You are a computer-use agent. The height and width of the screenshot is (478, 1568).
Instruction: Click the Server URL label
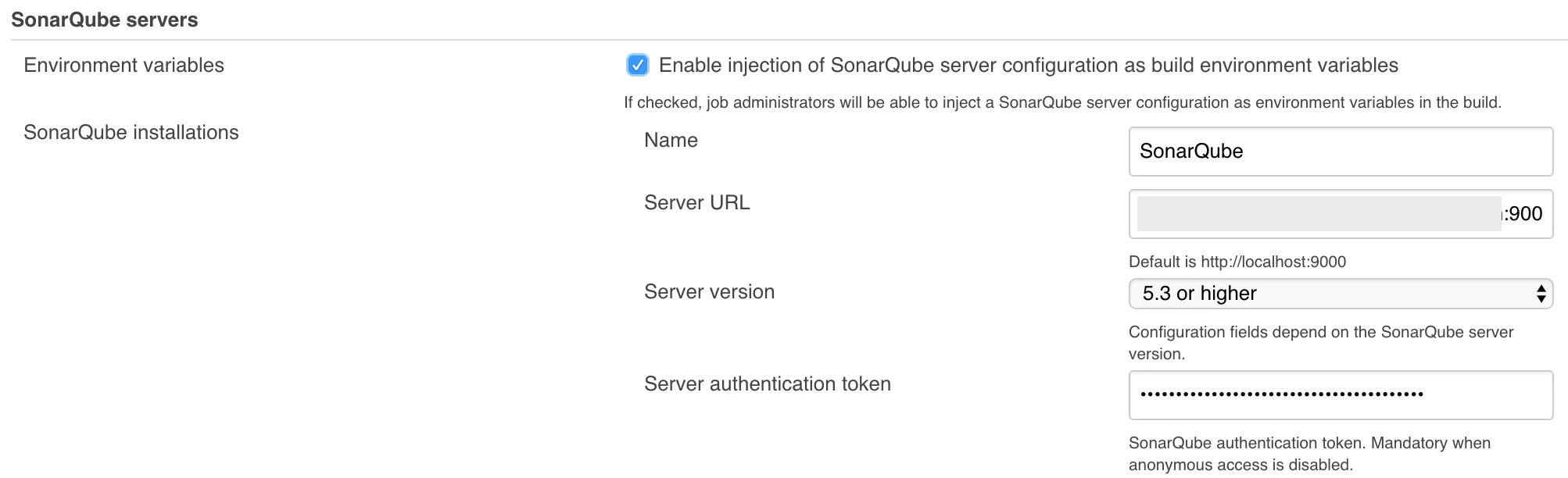[x=696, y=202]
